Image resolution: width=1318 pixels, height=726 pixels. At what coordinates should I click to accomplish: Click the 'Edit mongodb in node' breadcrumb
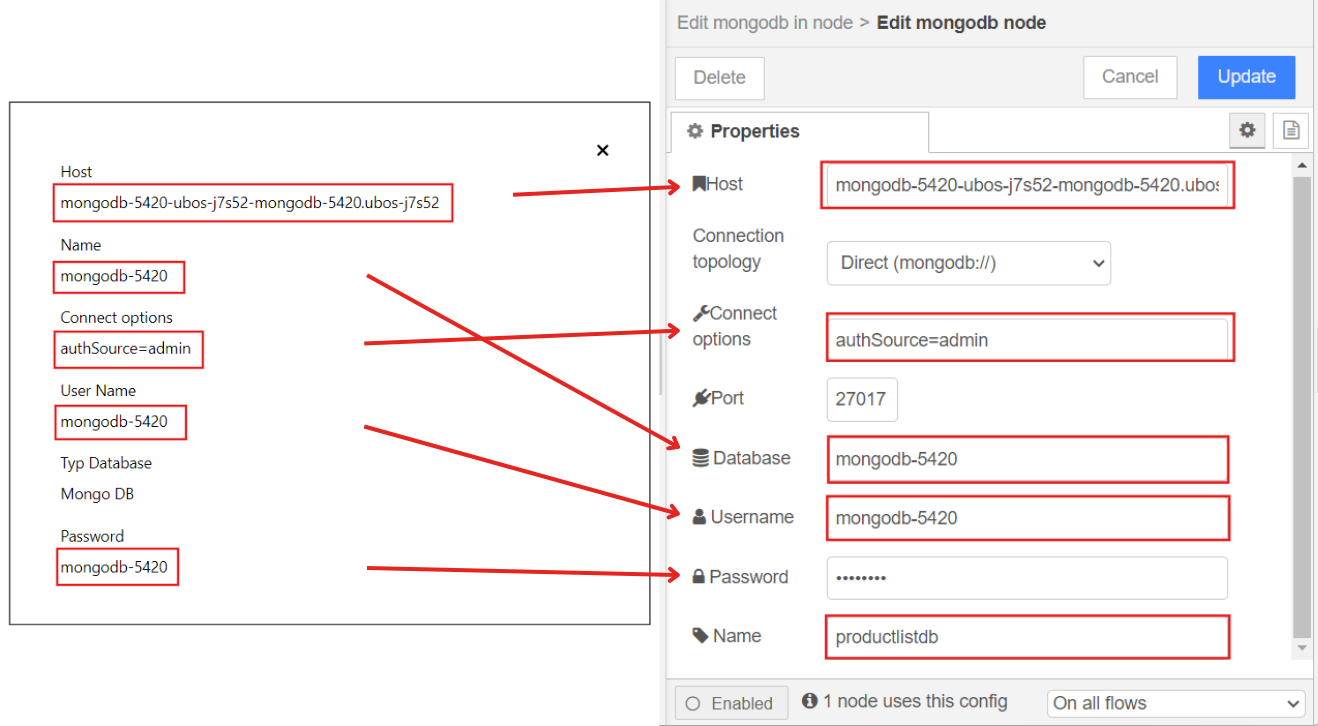point(764,22)
